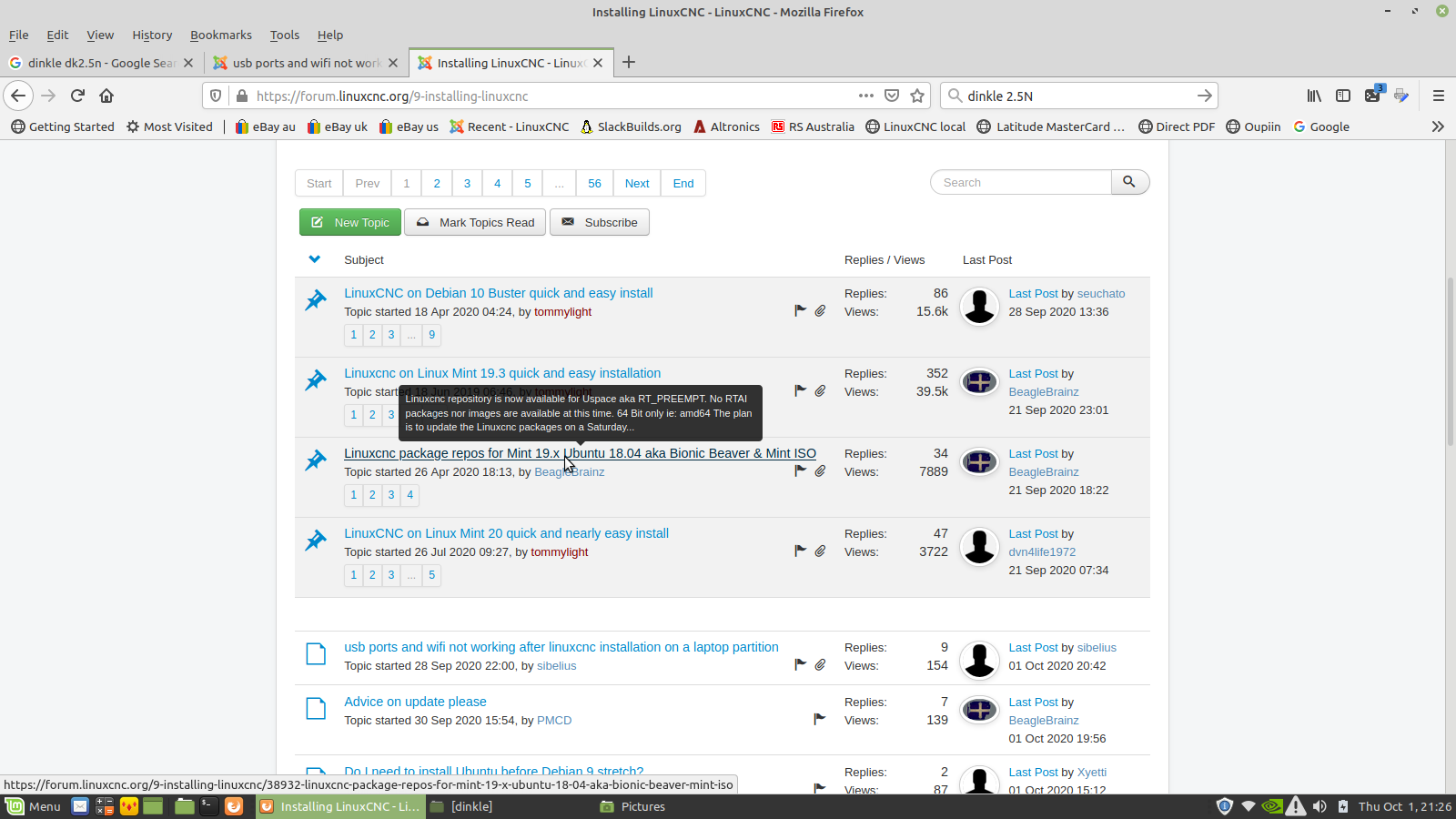Open the Mint Menu on the panel
This screenshot has height=819, width=1456.
pos(34,806)
